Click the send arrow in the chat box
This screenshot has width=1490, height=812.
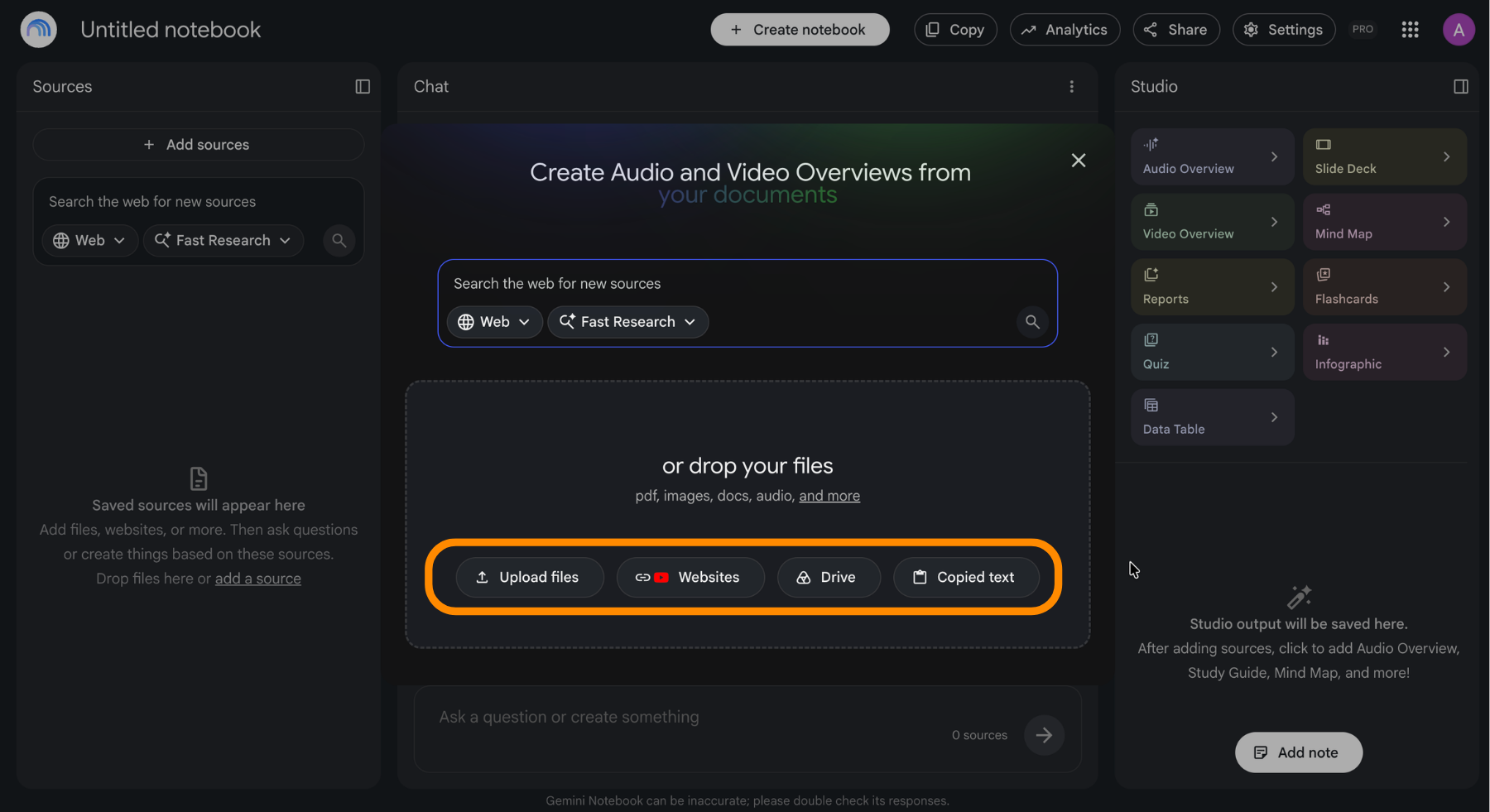[x=1044, y=735]
